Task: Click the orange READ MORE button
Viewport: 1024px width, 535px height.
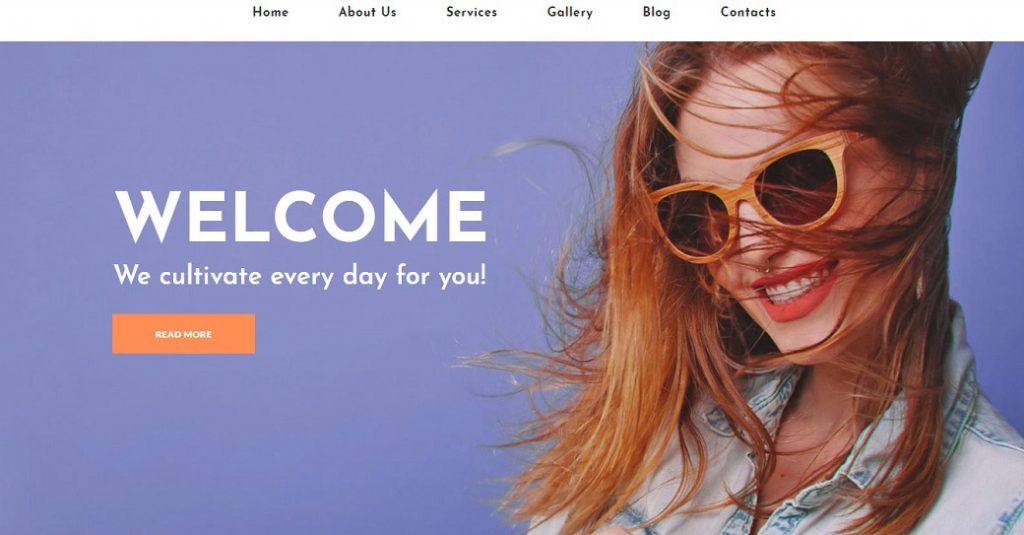Action: 184,334
